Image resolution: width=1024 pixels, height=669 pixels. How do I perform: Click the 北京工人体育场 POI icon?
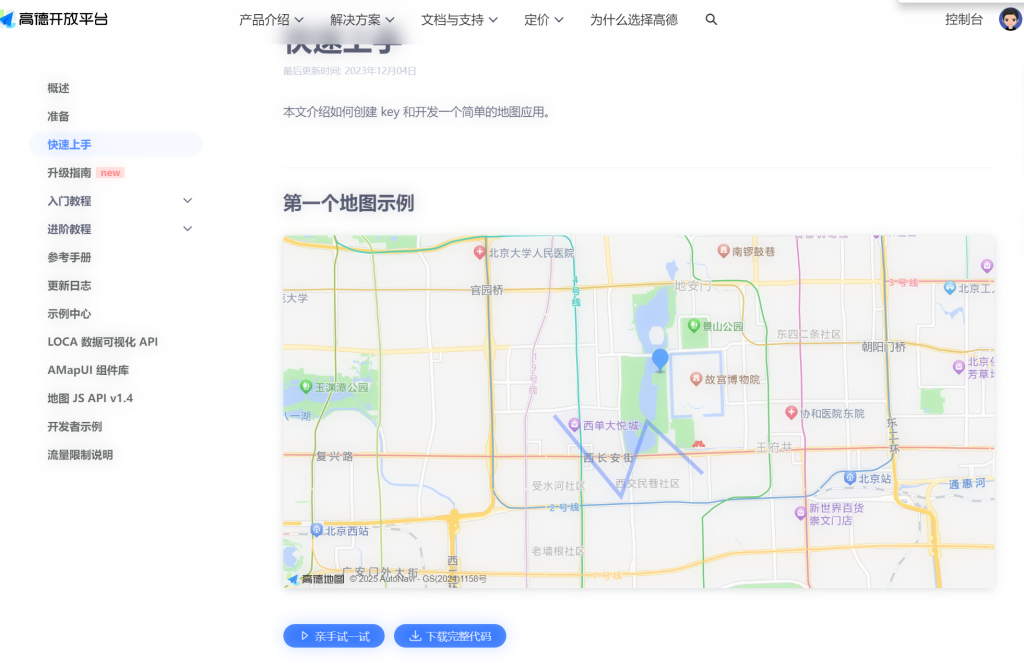tap(950, 287)
